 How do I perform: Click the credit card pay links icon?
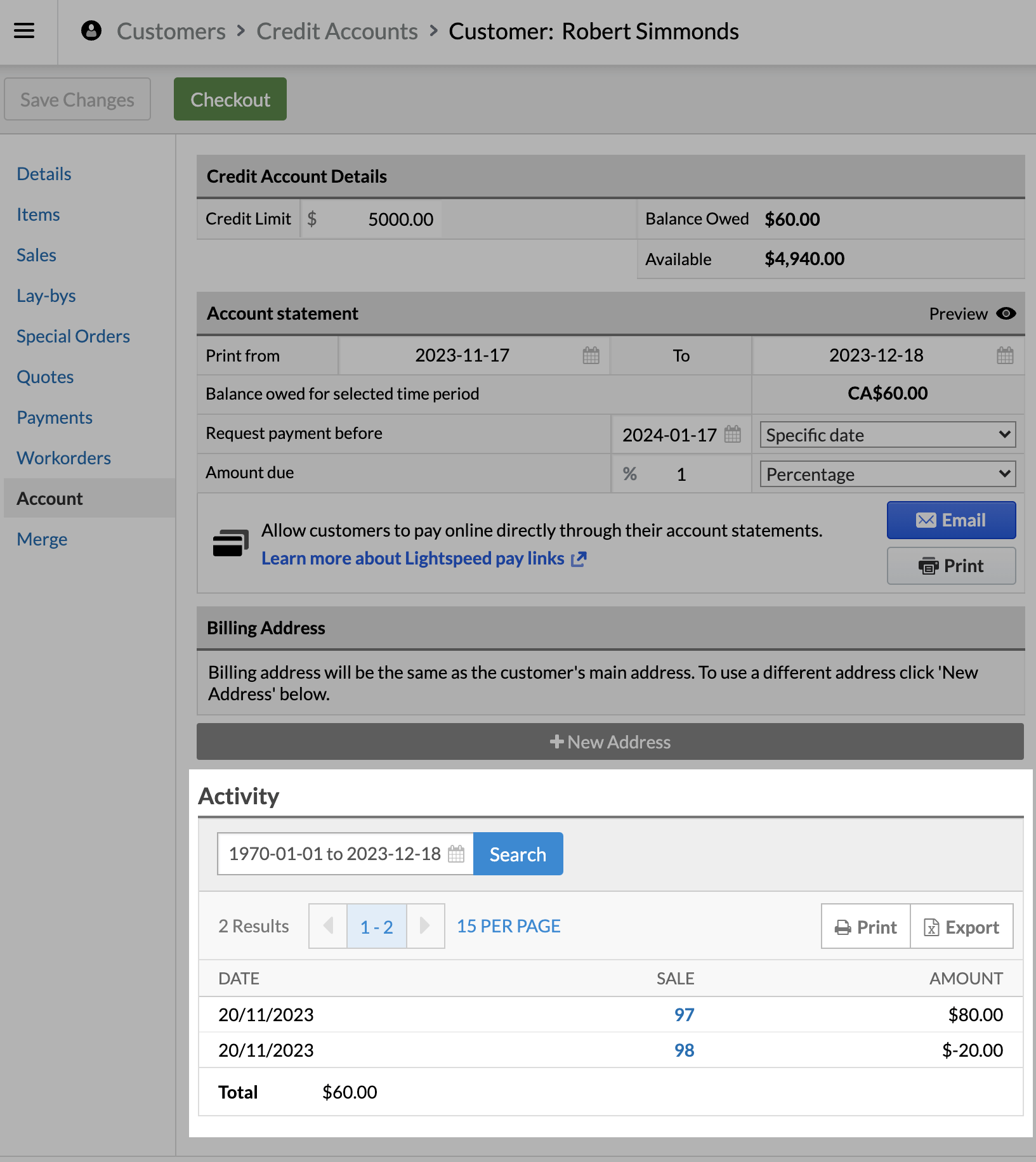231,543
